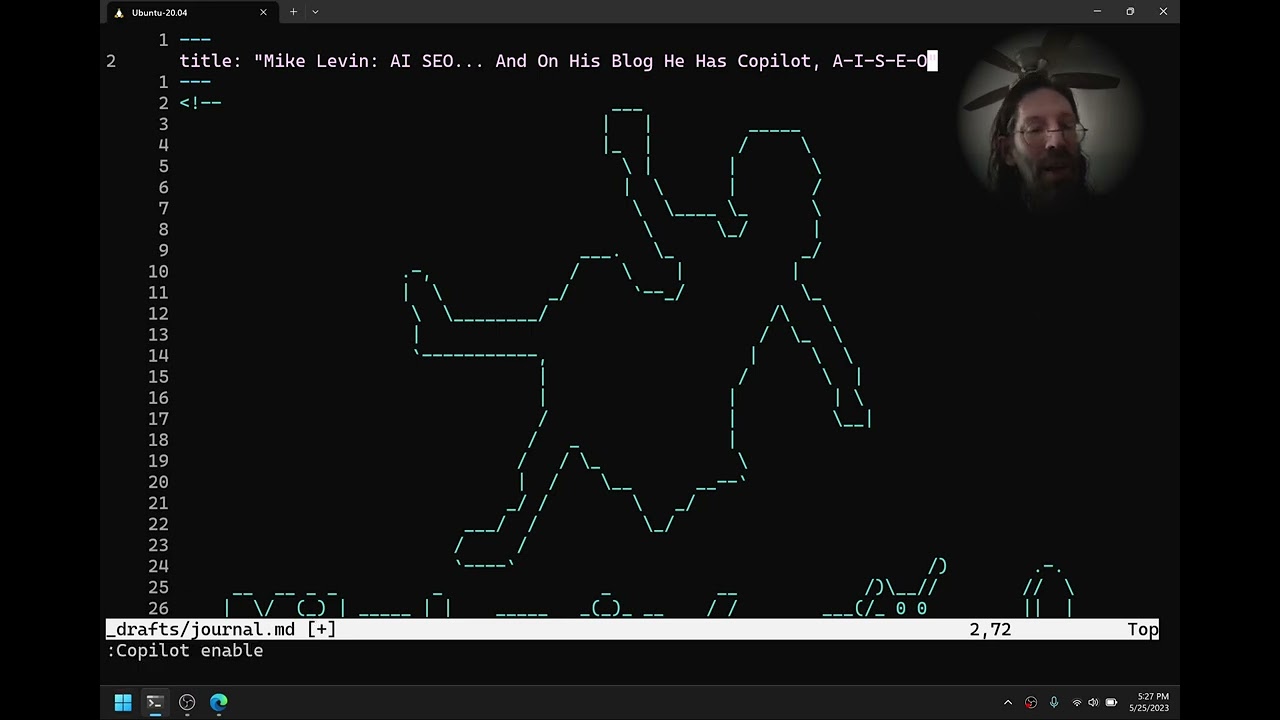The width and height of the screenshot is (1280, 720).
Task: Select the Ubuntu-20.04 terminal tab
Action: point(190,12)
